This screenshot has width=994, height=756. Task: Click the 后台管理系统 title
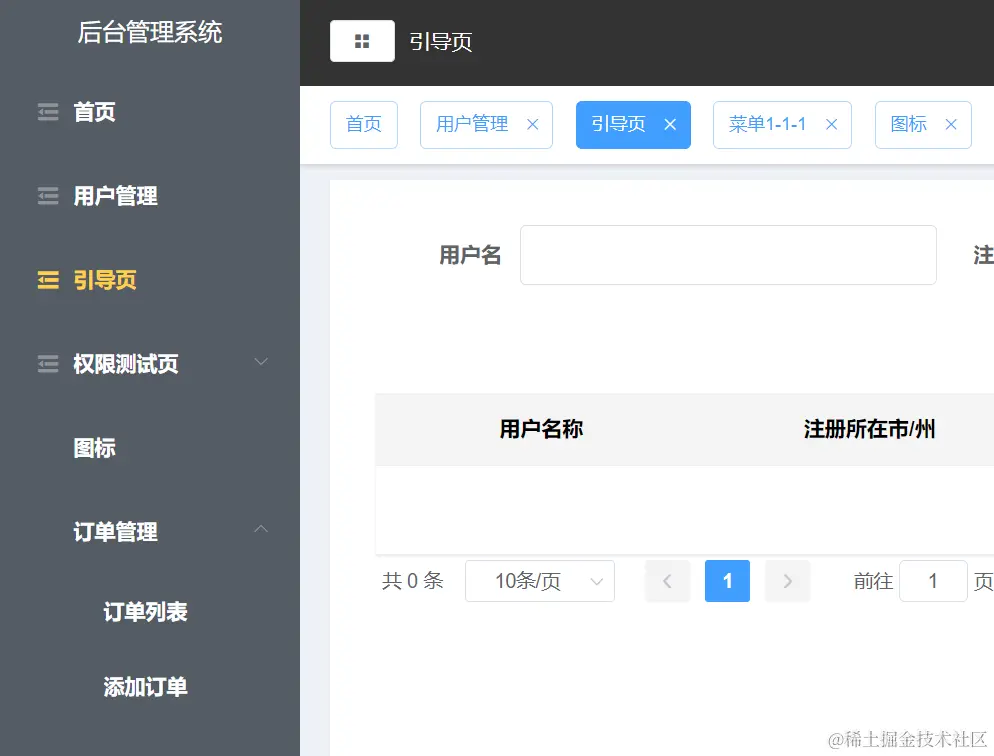tap(150, 32)
